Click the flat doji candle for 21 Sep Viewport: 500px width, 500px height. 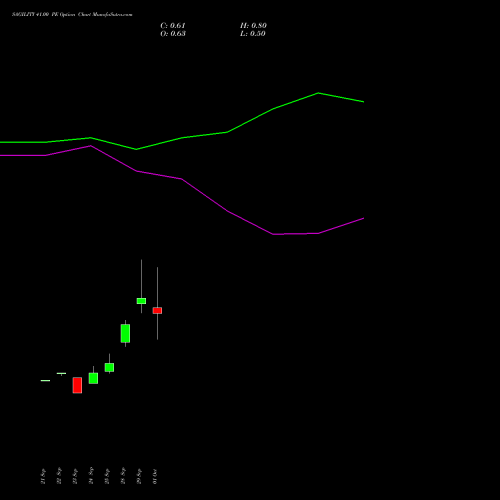(x=45, y=380)
